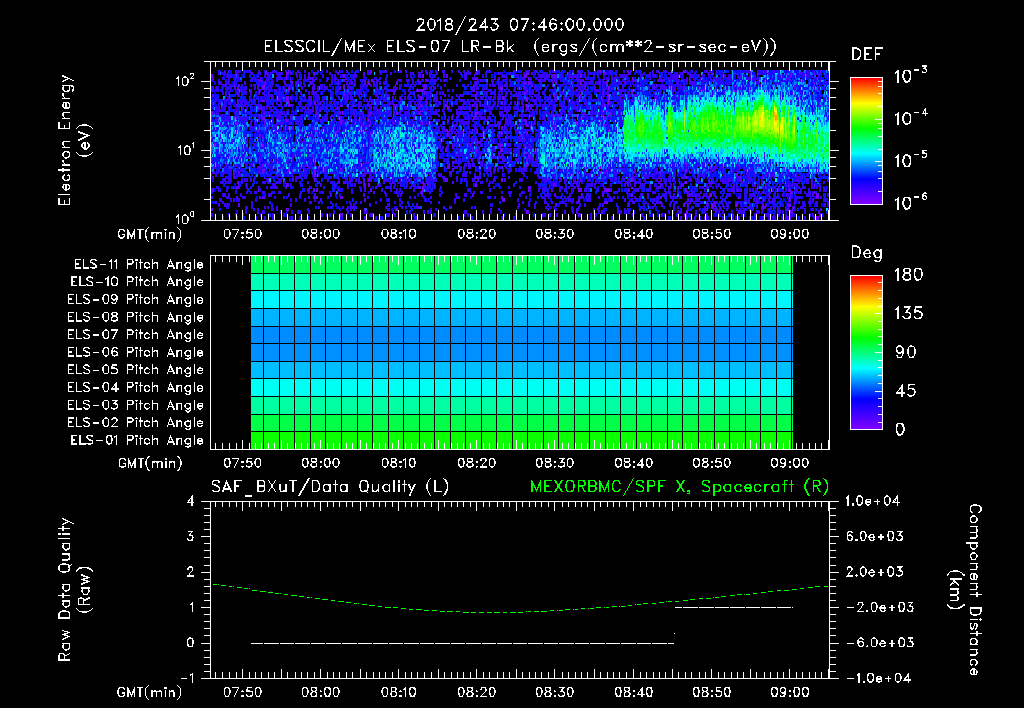Click the '135' value on Deg scale

click(x=908, y=314)
